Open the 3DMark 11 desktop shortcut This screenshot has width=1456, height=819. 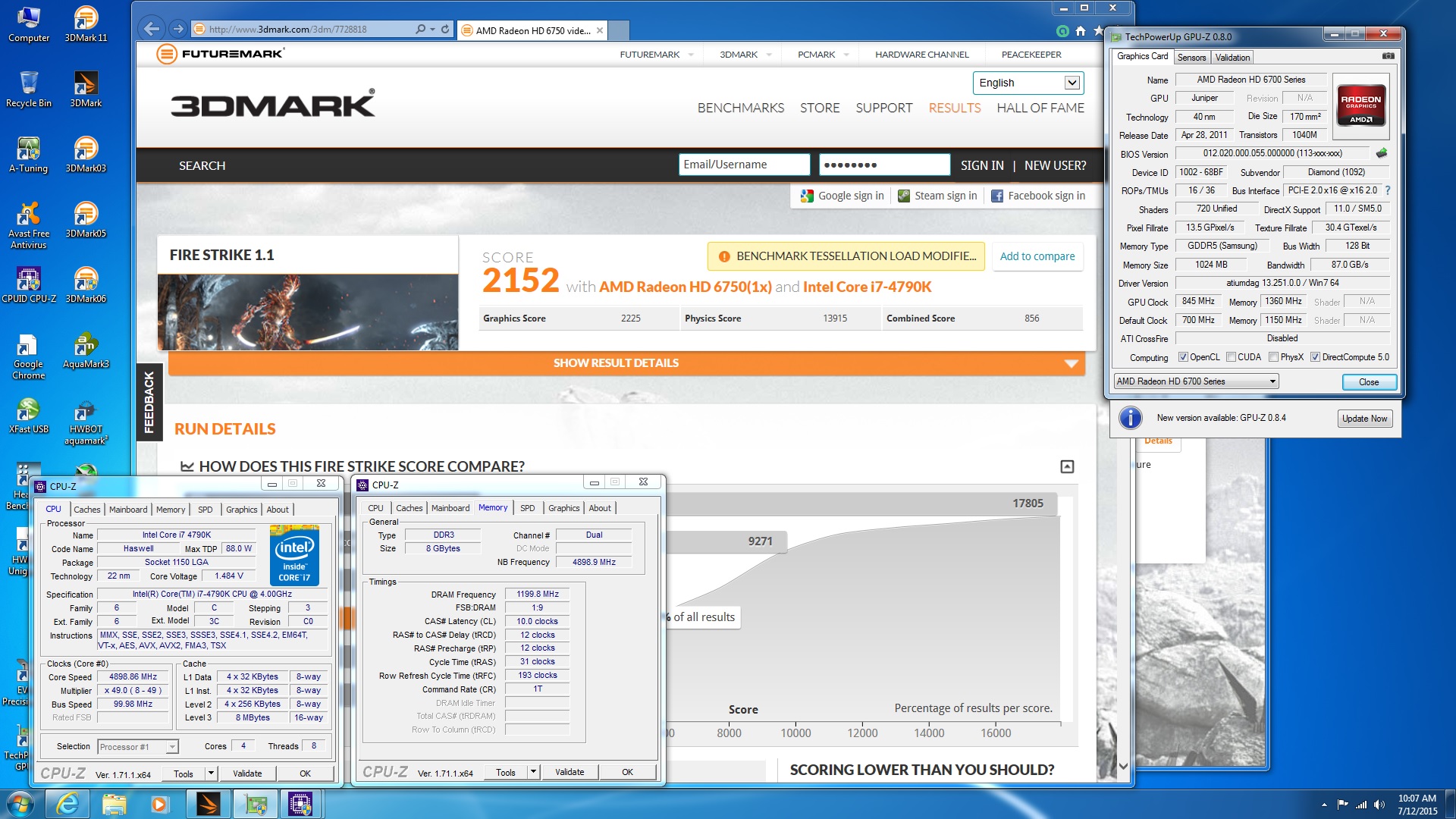pyautogui.click(x=86, y=24)
